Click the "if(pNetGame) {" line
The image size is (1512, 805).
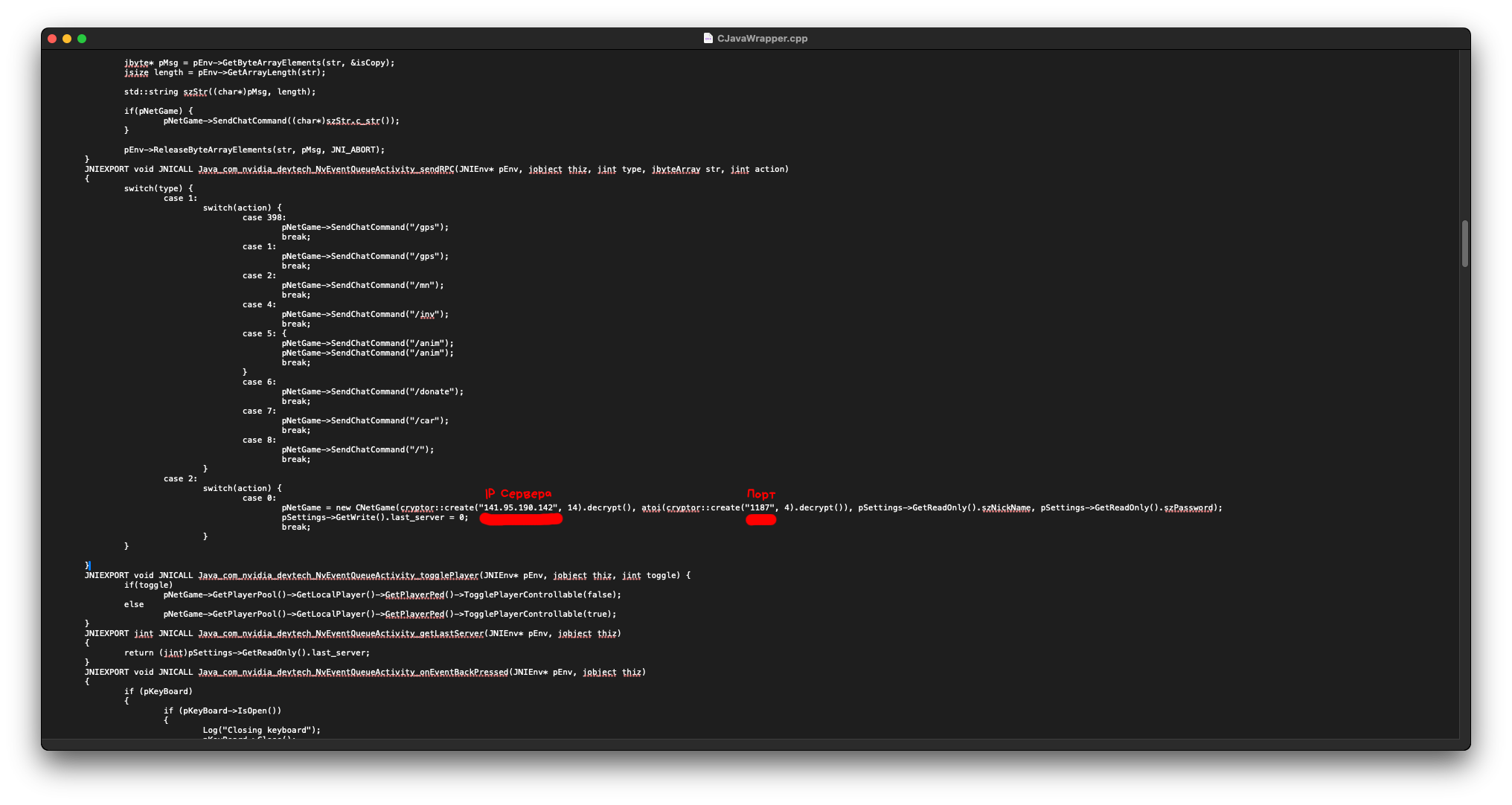pos(158,111)
